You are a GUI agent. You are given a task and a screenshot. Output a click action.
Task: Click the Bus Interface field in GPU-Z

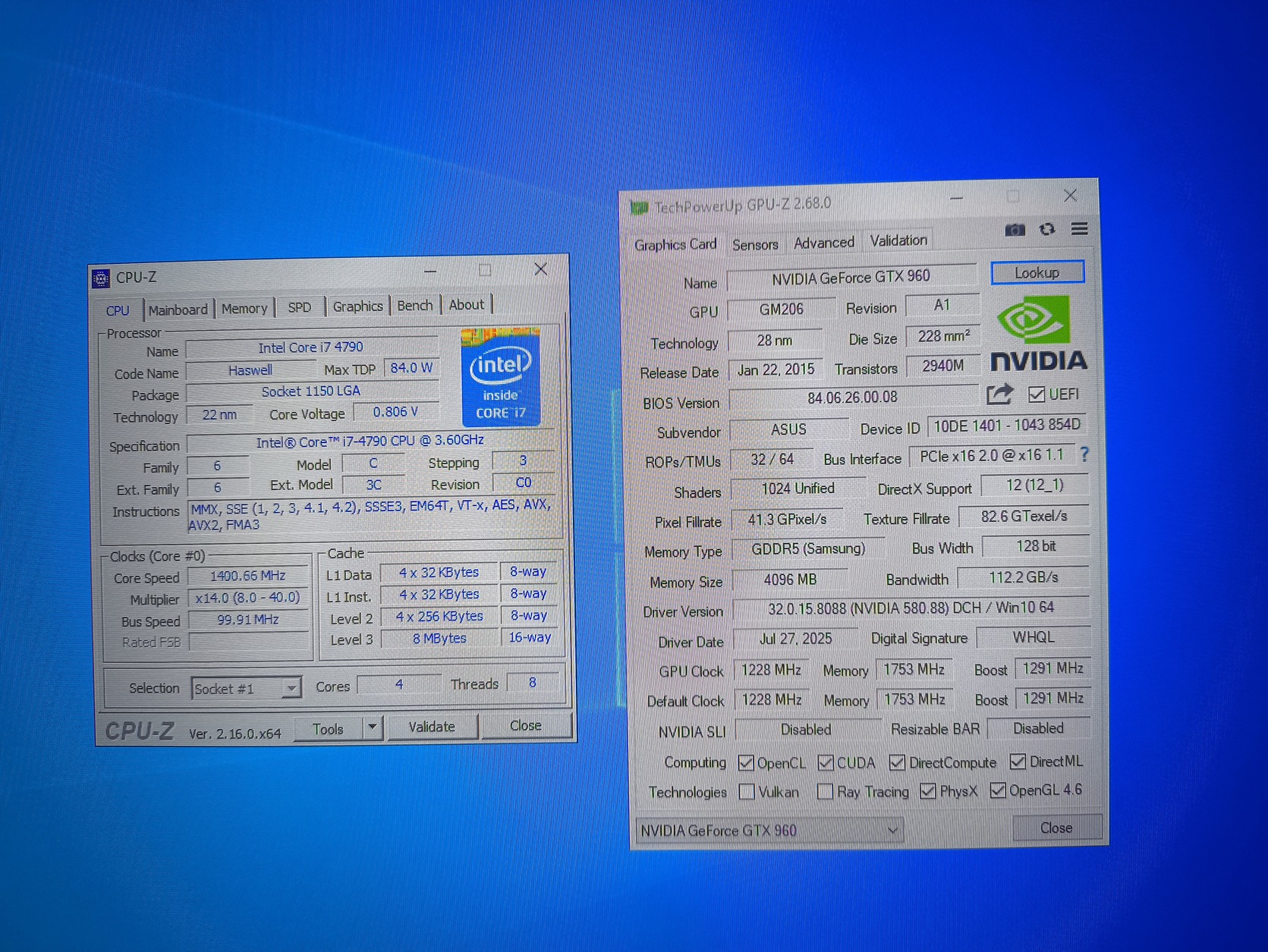coord(992,456)
